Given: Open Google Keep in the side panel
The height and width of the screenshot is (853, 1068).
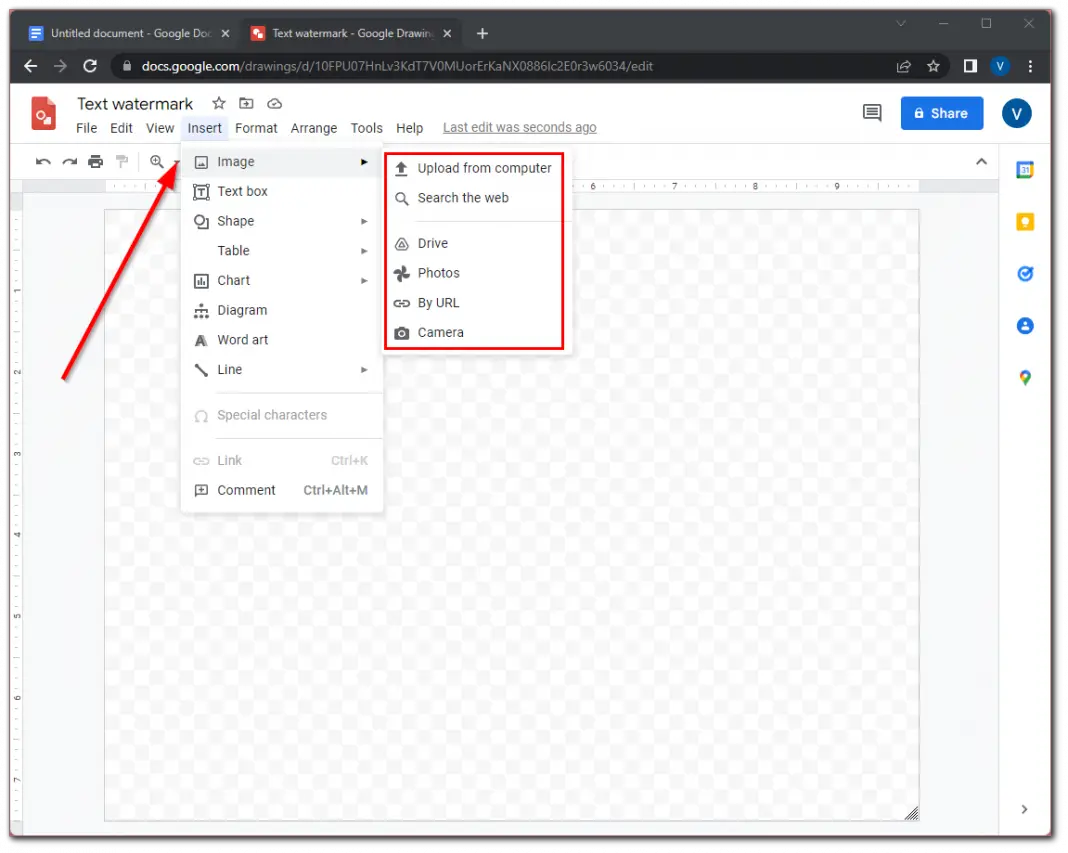Looking at the screenshot, I should [1024, 221].
